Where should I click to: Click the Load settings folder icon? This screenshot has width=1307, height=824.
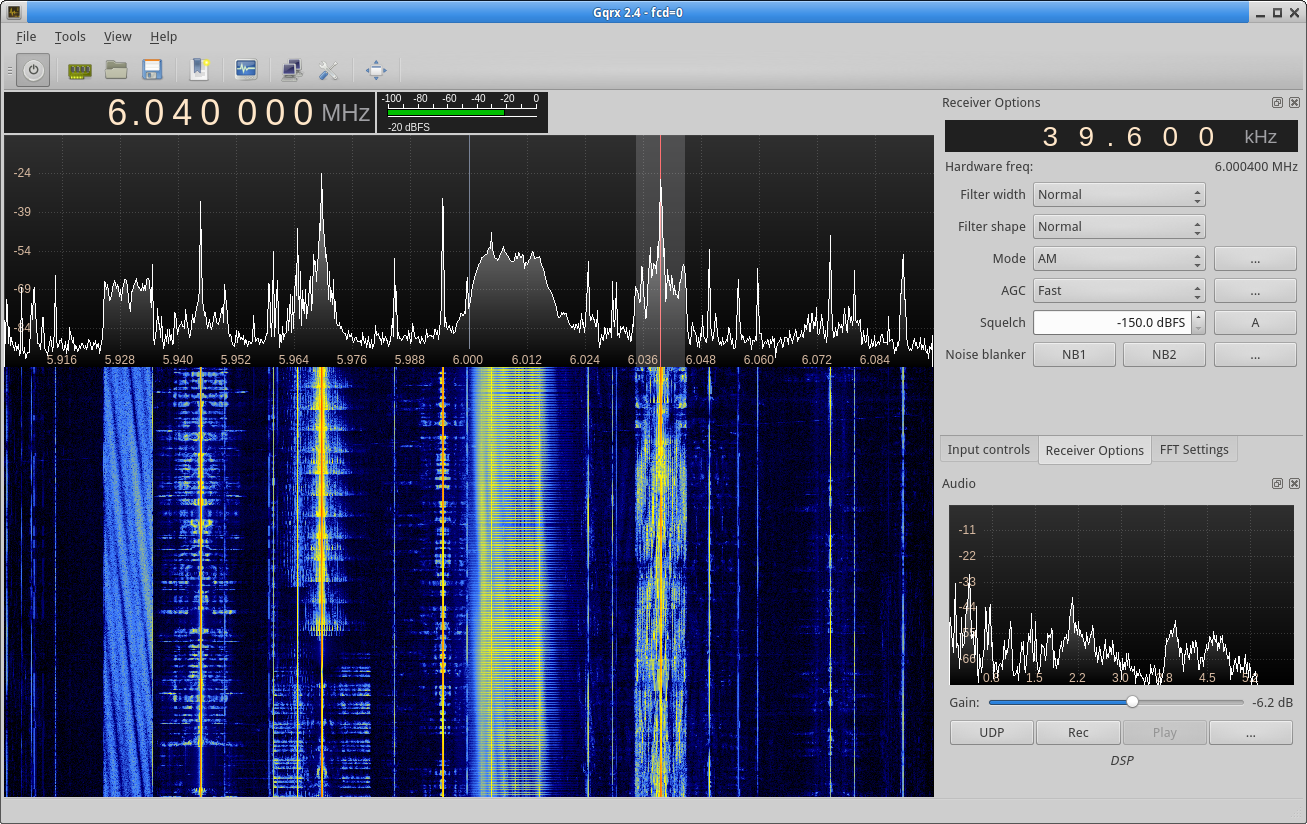(x=115, y=69)
